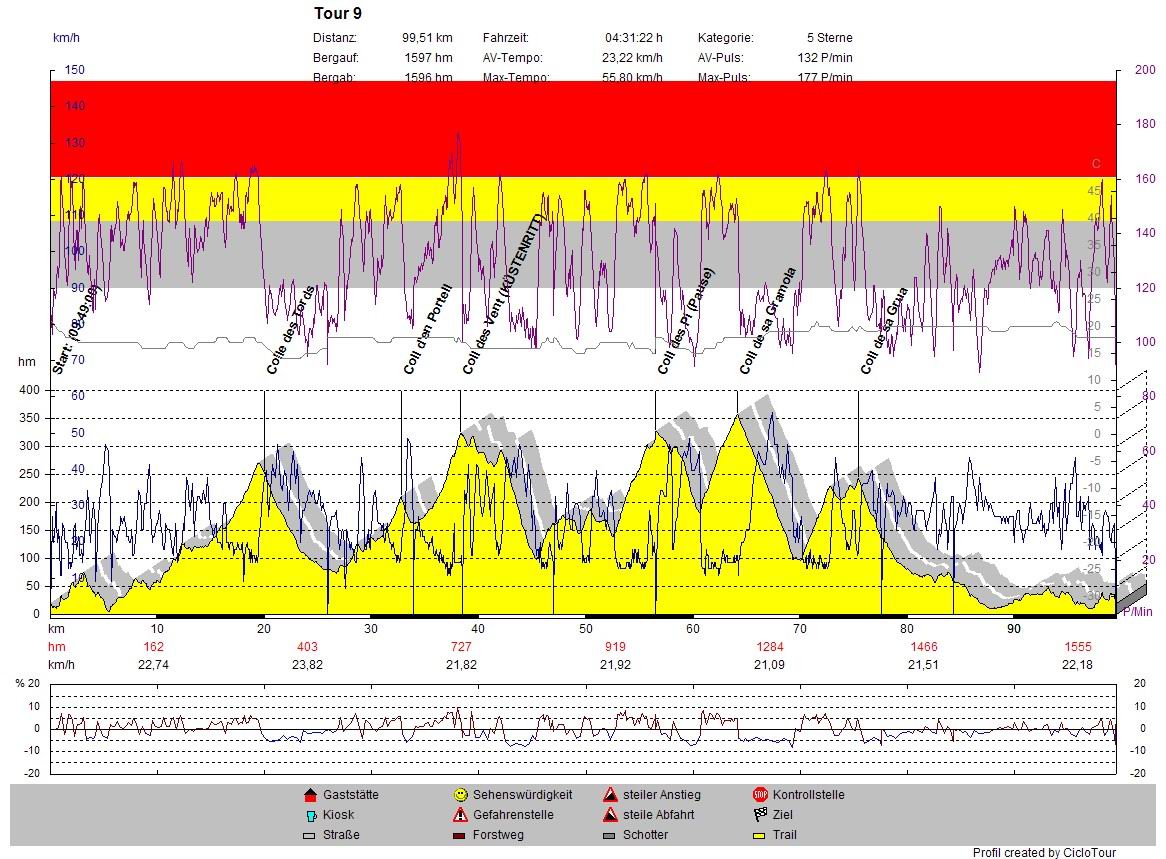Select the Coll de sa Gramola marker
The height and width of the screenshot is (859, 1166).
pyautogui.click(x=768, y=320)
